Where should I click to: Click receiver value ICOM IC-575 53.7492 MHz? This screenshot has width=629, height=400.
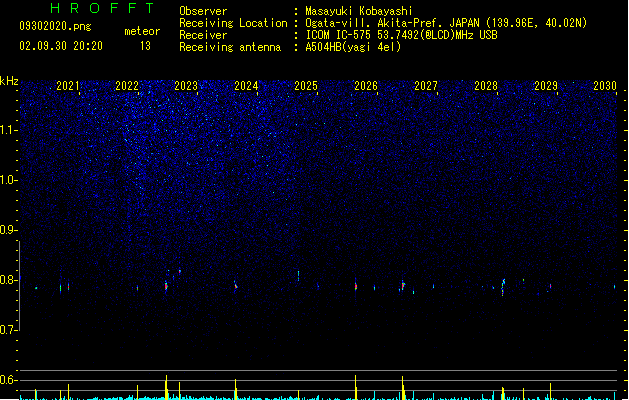[401, 35]
